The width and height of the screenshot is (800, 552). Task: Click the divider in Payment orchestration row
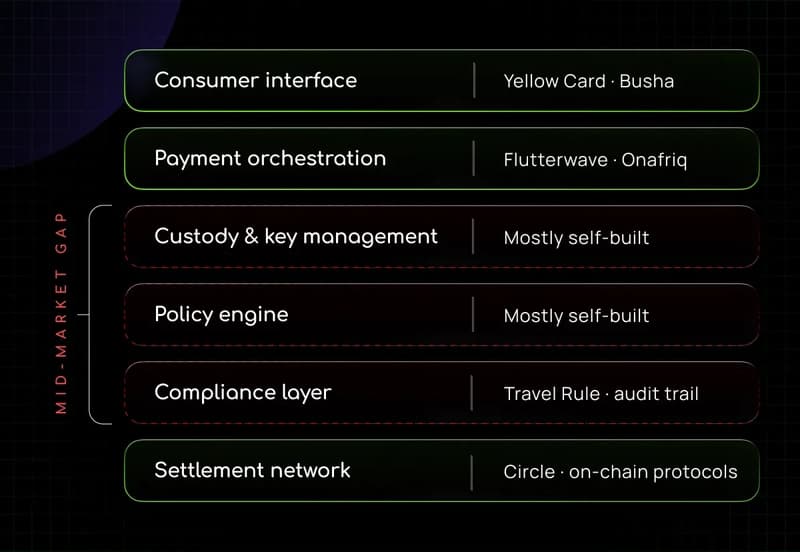click(x=473, y=159)
